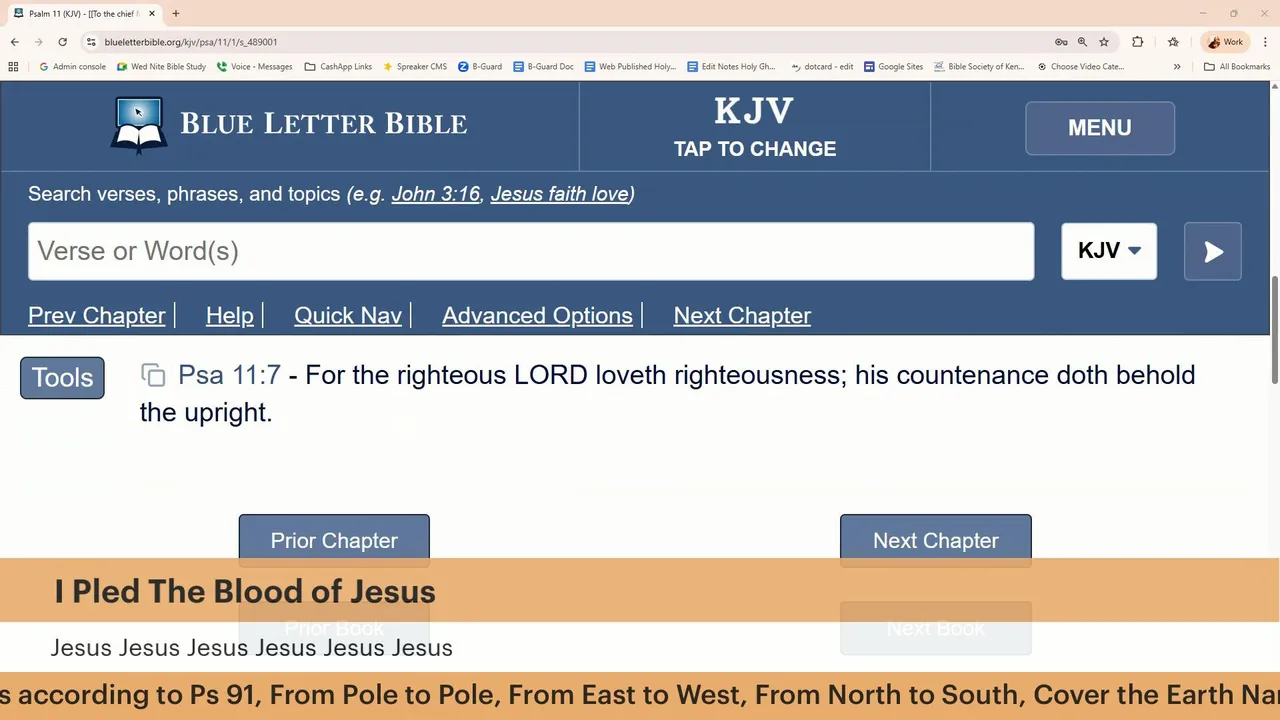Open the Work profile button
This screenshot has height=720, width=1280.
pyautogui.click(x=1226, y=42)
